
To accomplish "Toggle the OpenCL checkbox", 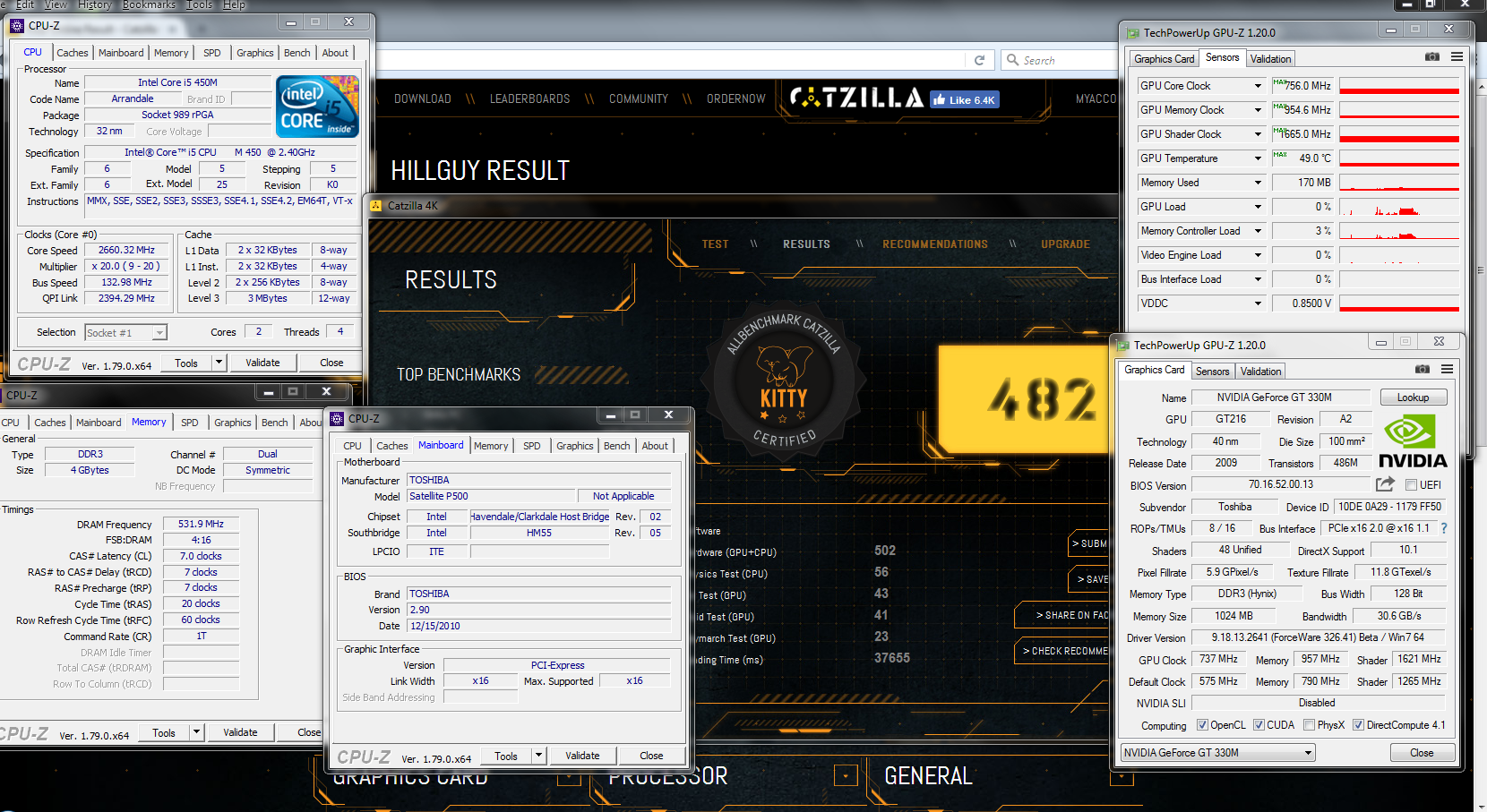I will click(x=1202, y=725).
